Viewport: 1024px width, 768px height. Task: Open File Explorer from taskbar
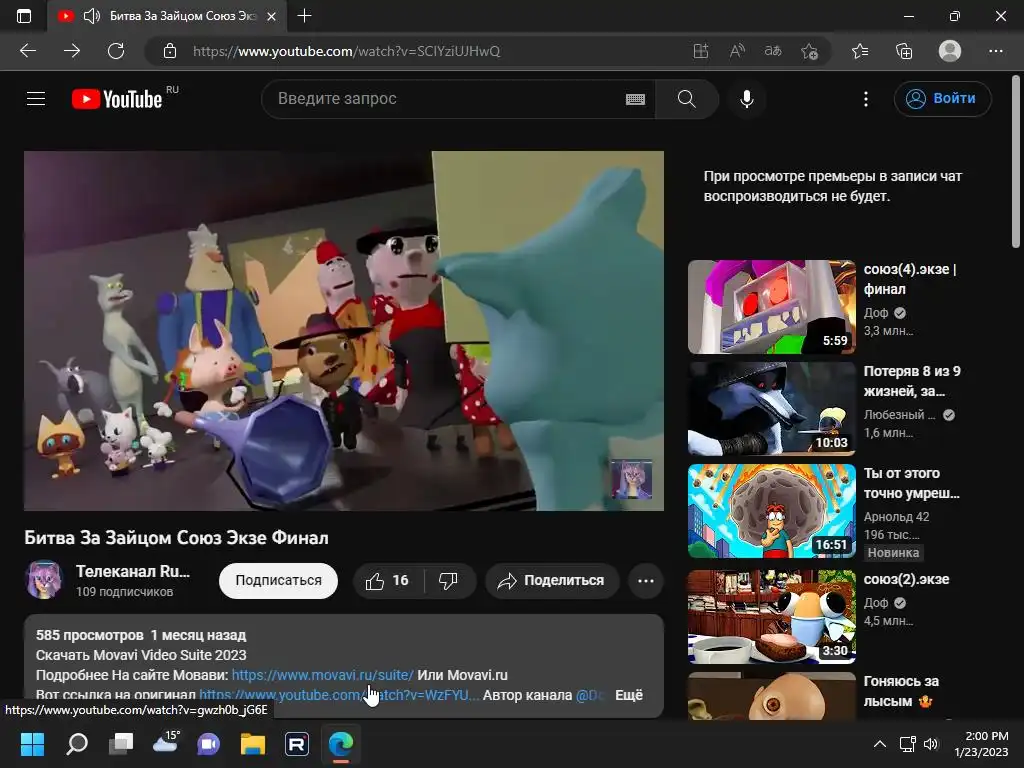(253, 744)
